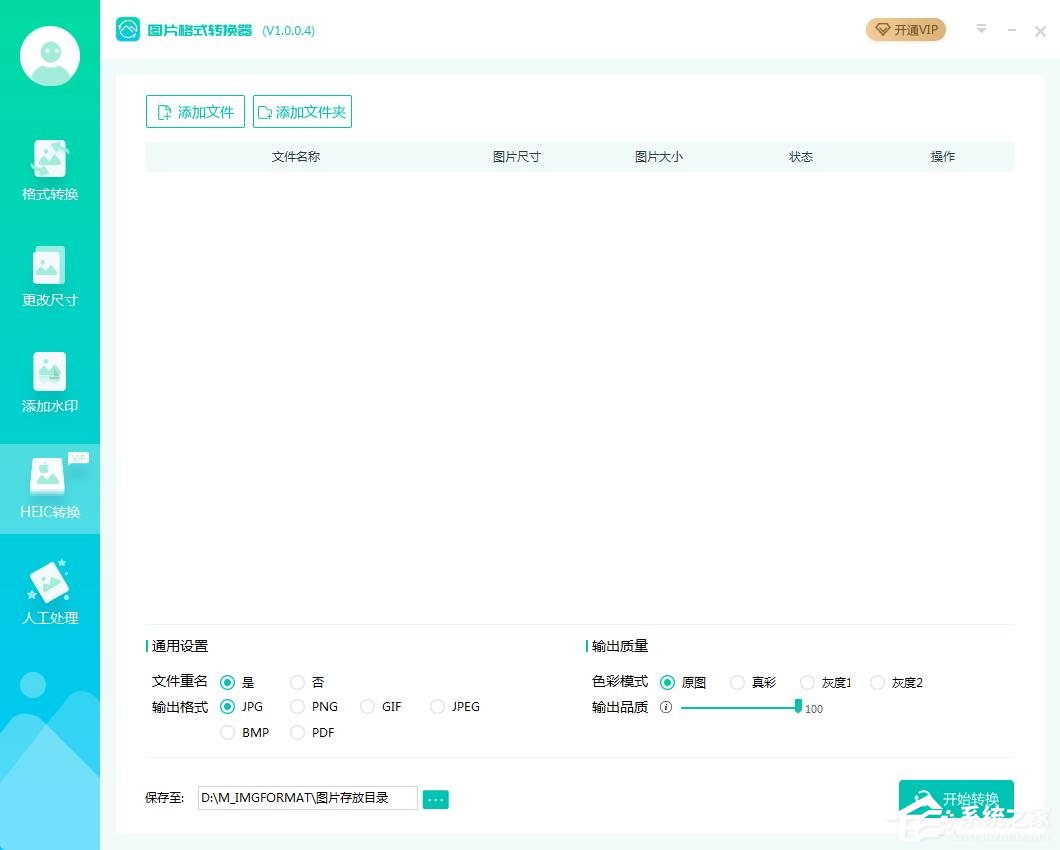Select PNG as the output format
The image size is (1060, 850).
tap(297, 706)
